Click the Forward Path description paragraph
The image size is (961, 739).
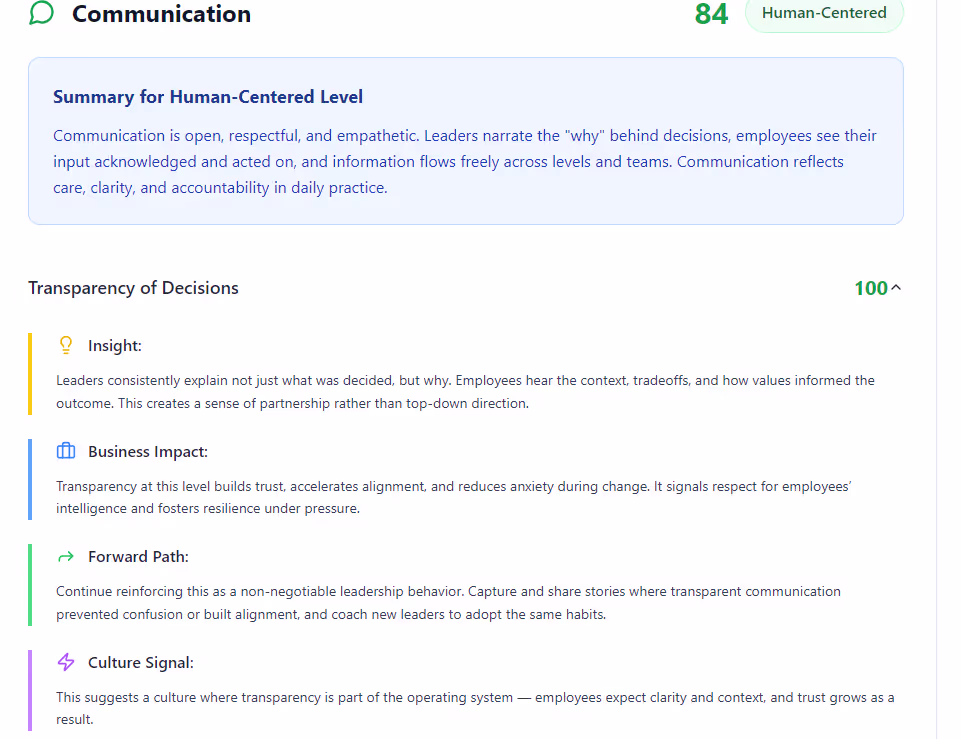(x=448, y=603)
